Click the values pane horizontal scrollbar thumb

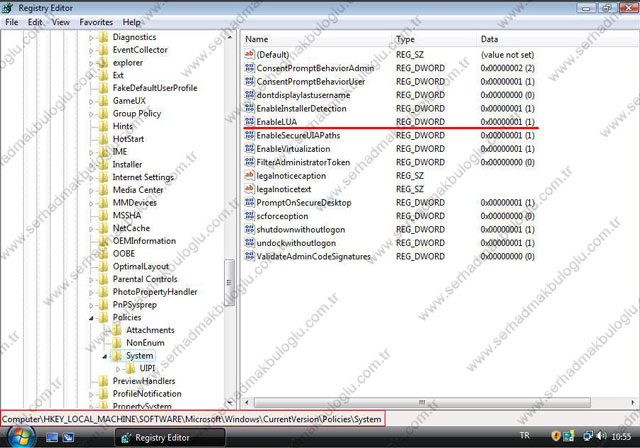coord(422,402)
